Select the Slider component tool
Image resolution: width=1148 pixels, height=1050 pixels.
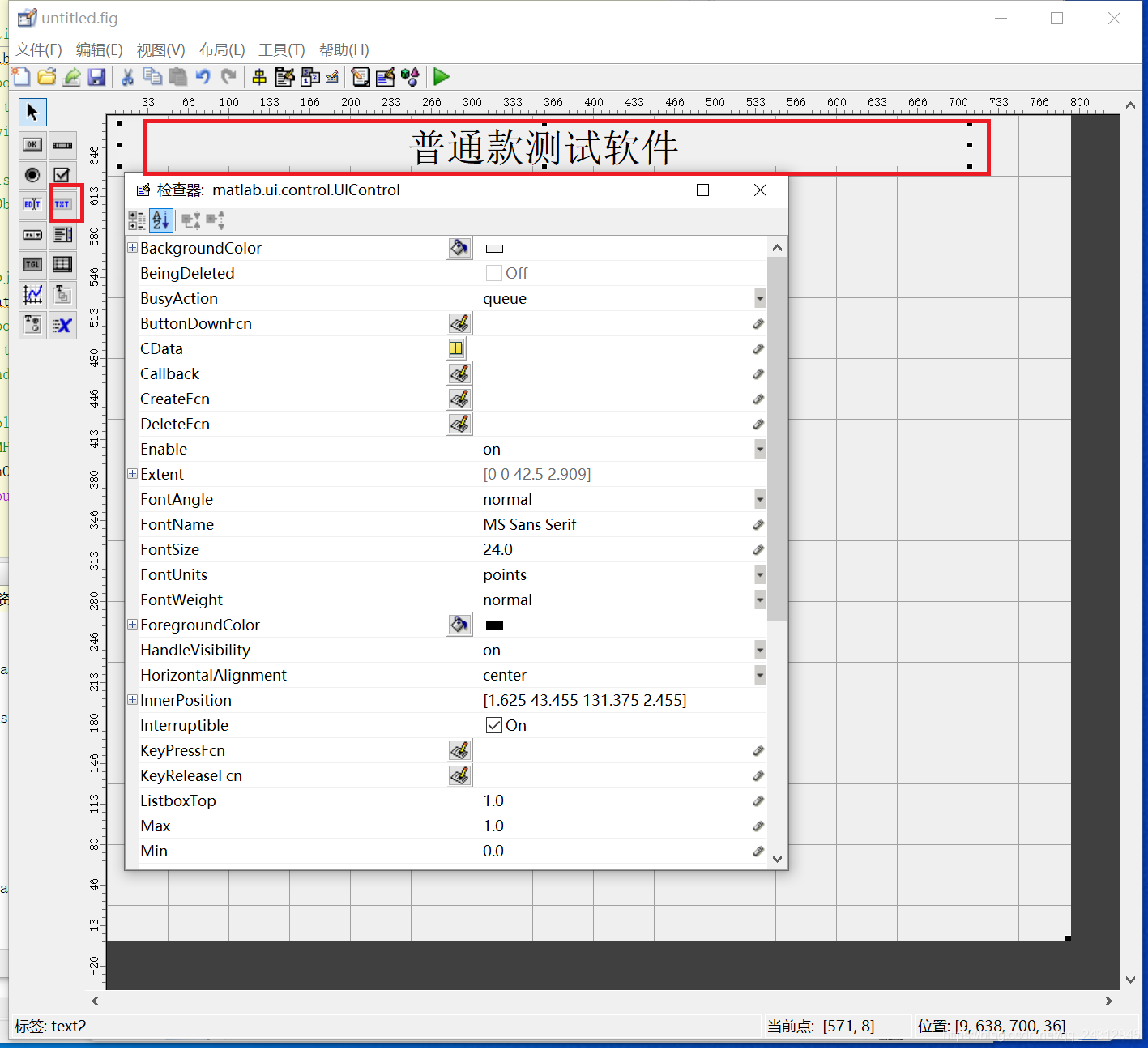[62, 145]
